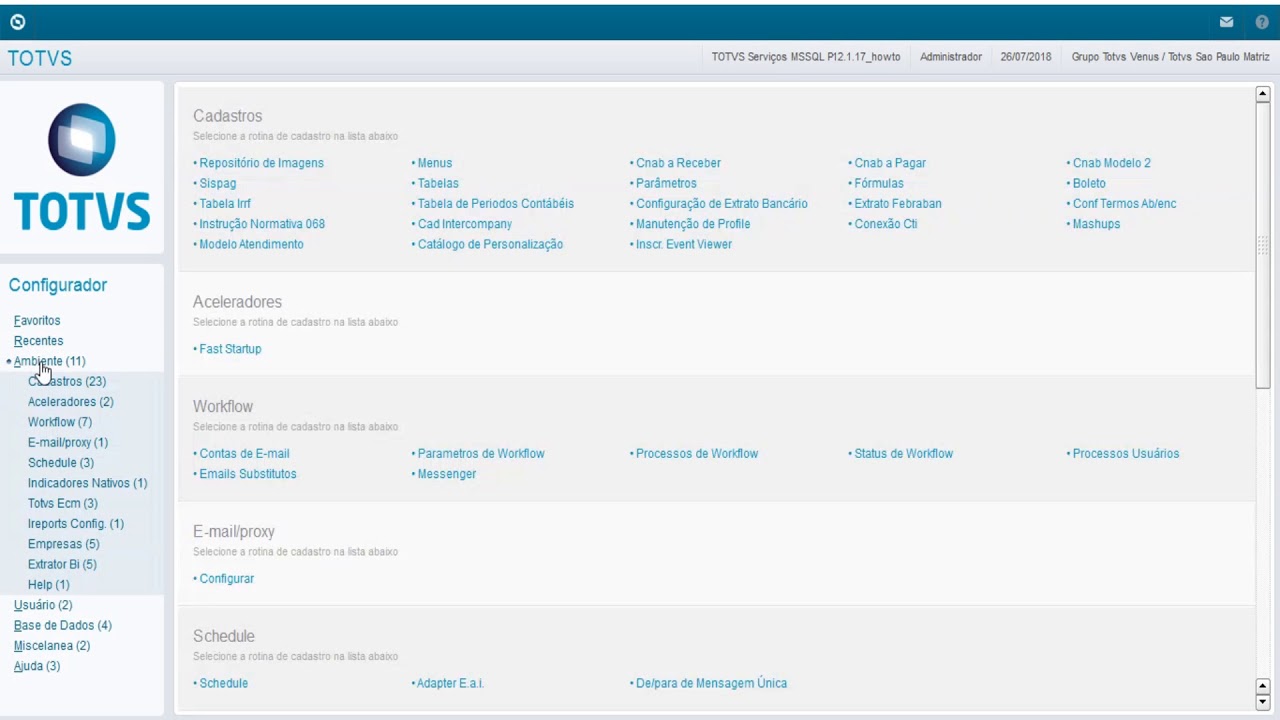The height and width of the screenshot is (720, 1280).
Task: Open the mail messages icon
Action: point(1226,22)
